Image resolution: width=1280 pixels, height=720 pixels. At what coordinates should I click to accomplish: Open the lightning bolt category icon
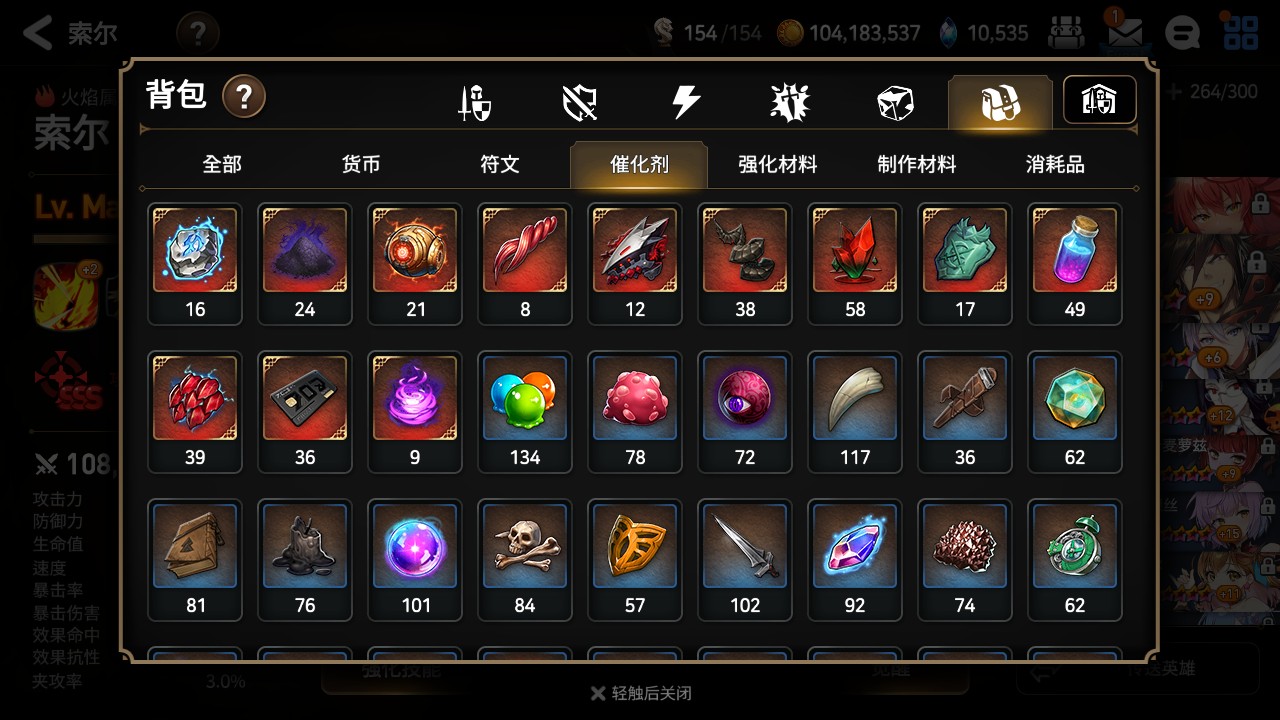pos(686,102)
